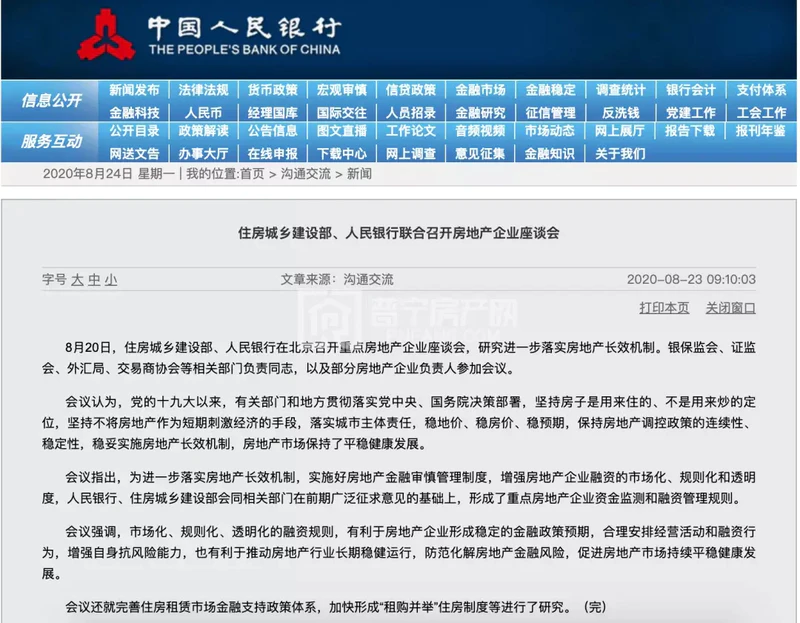800x623 pixels.
Task: Set font size to small (小)
Action: tap(110, 280)
